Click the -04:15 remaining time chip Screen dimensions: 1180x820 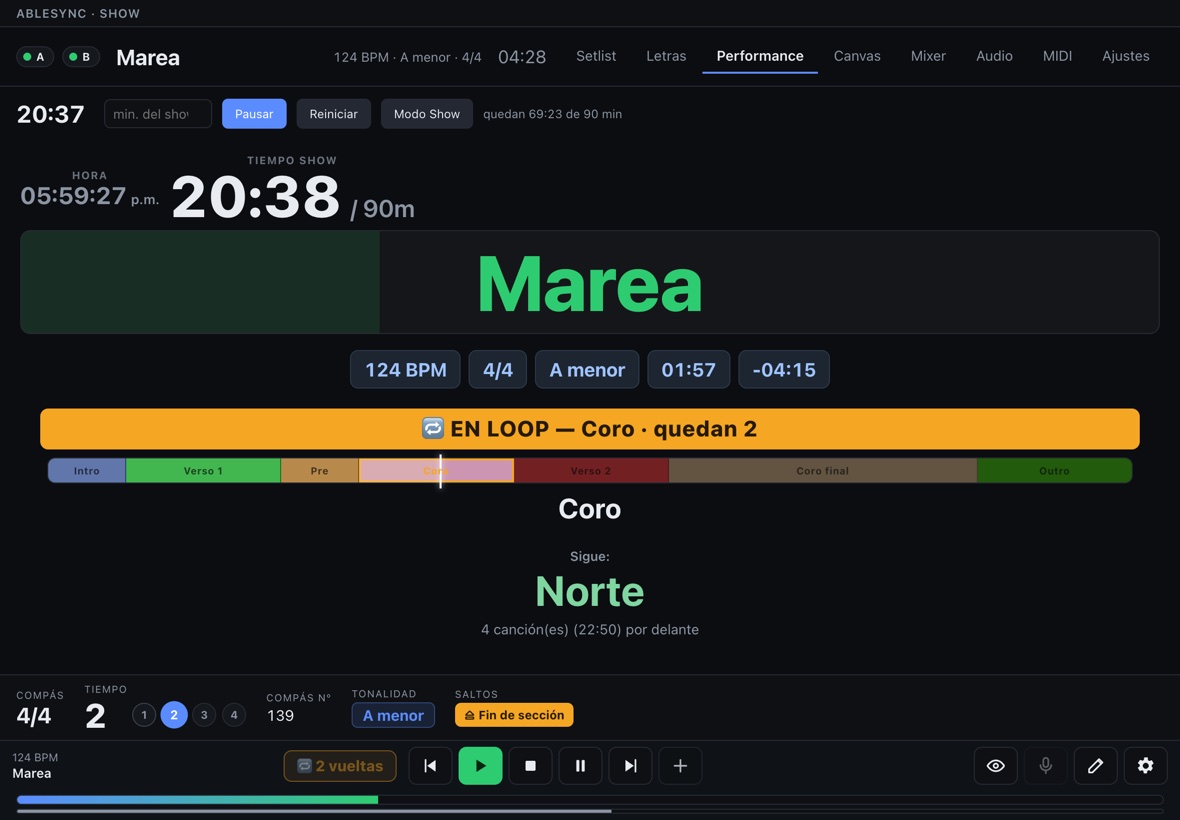click(x=783, y=369)
